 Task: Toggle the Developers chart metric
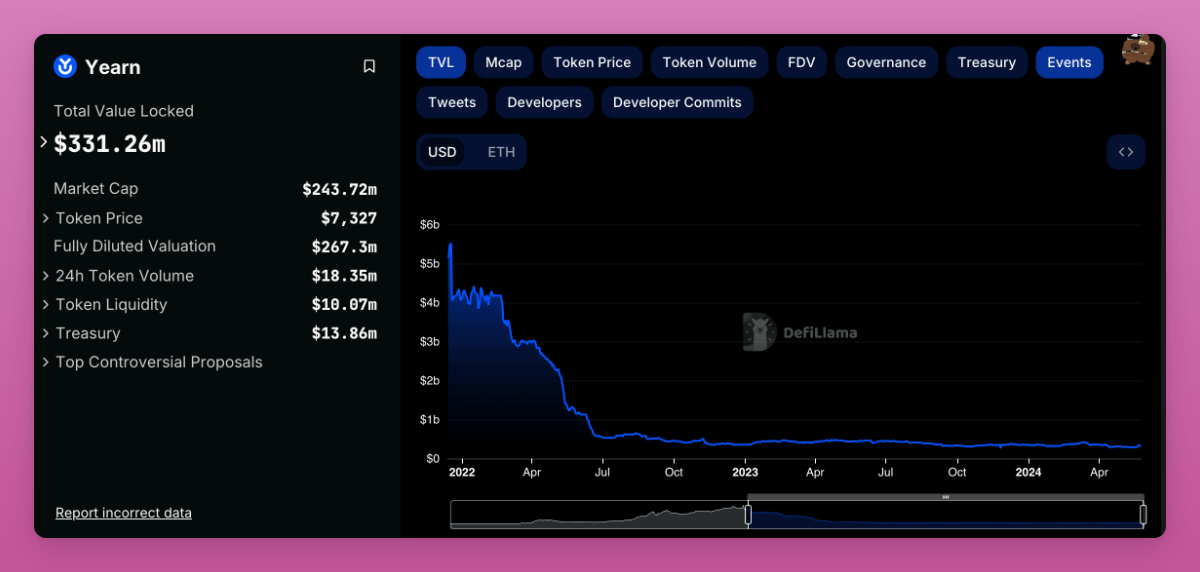pyautogui.click(x=544, y=102)
